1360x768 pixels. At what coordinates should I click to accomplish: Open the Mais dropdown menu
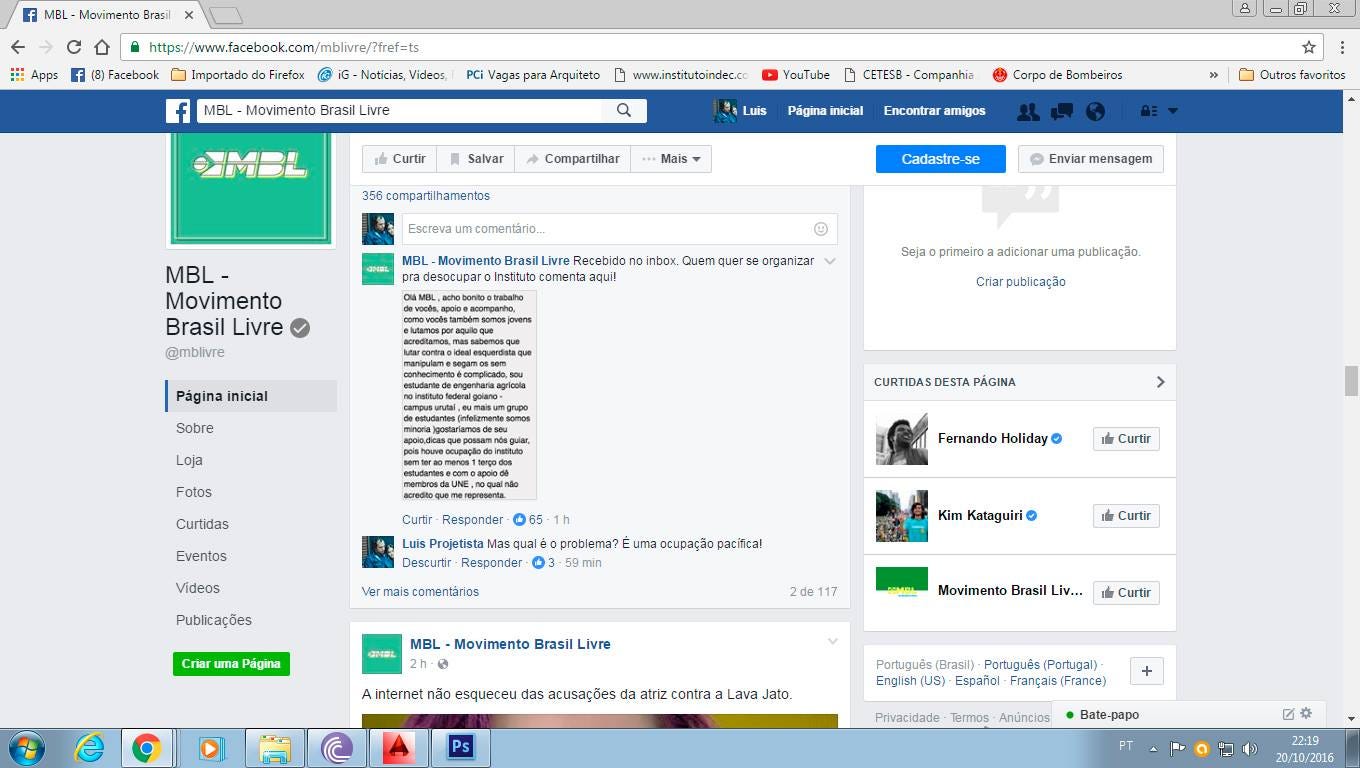click(671, 159)
